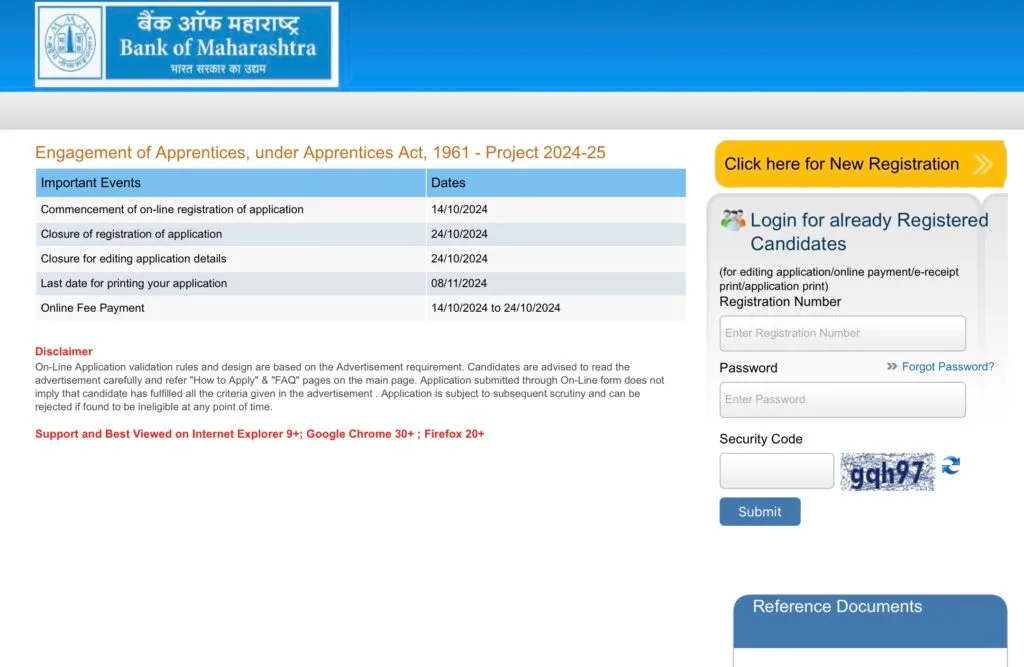Click the editing application/online payment note
The height and width of the screenshot is (667, 1024).
839,279
